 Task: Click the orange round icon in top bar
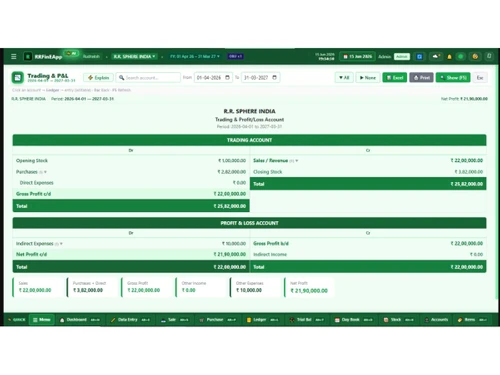click(475, 56)
